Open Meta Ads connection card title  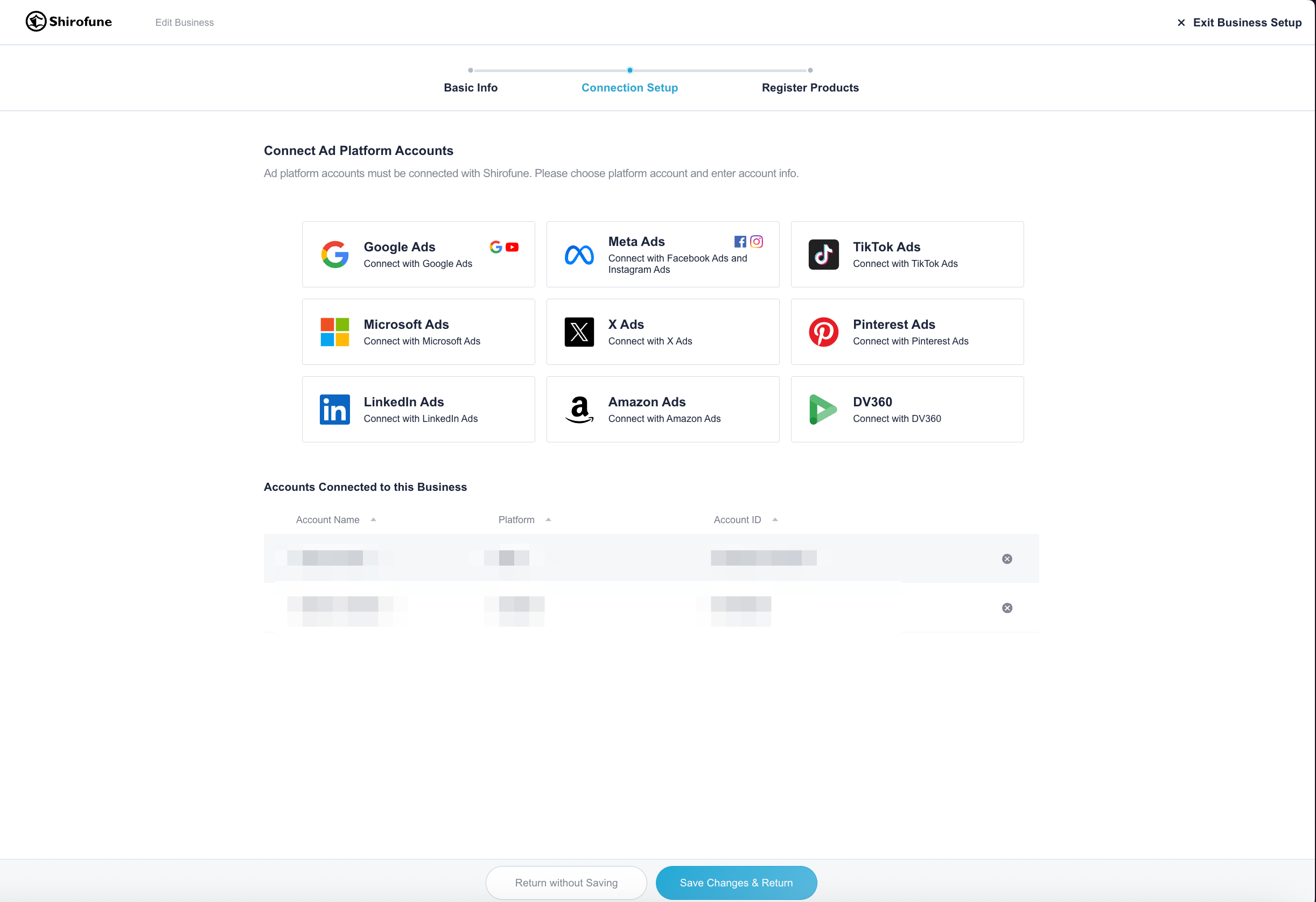click(x=636, y=242)
